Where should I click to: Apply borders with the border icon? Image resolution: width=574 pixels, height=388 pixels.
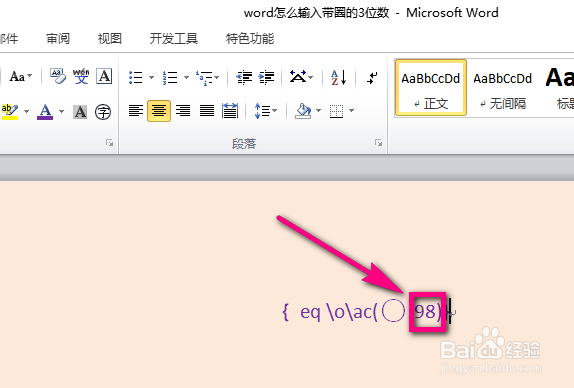tap(336, 111)
